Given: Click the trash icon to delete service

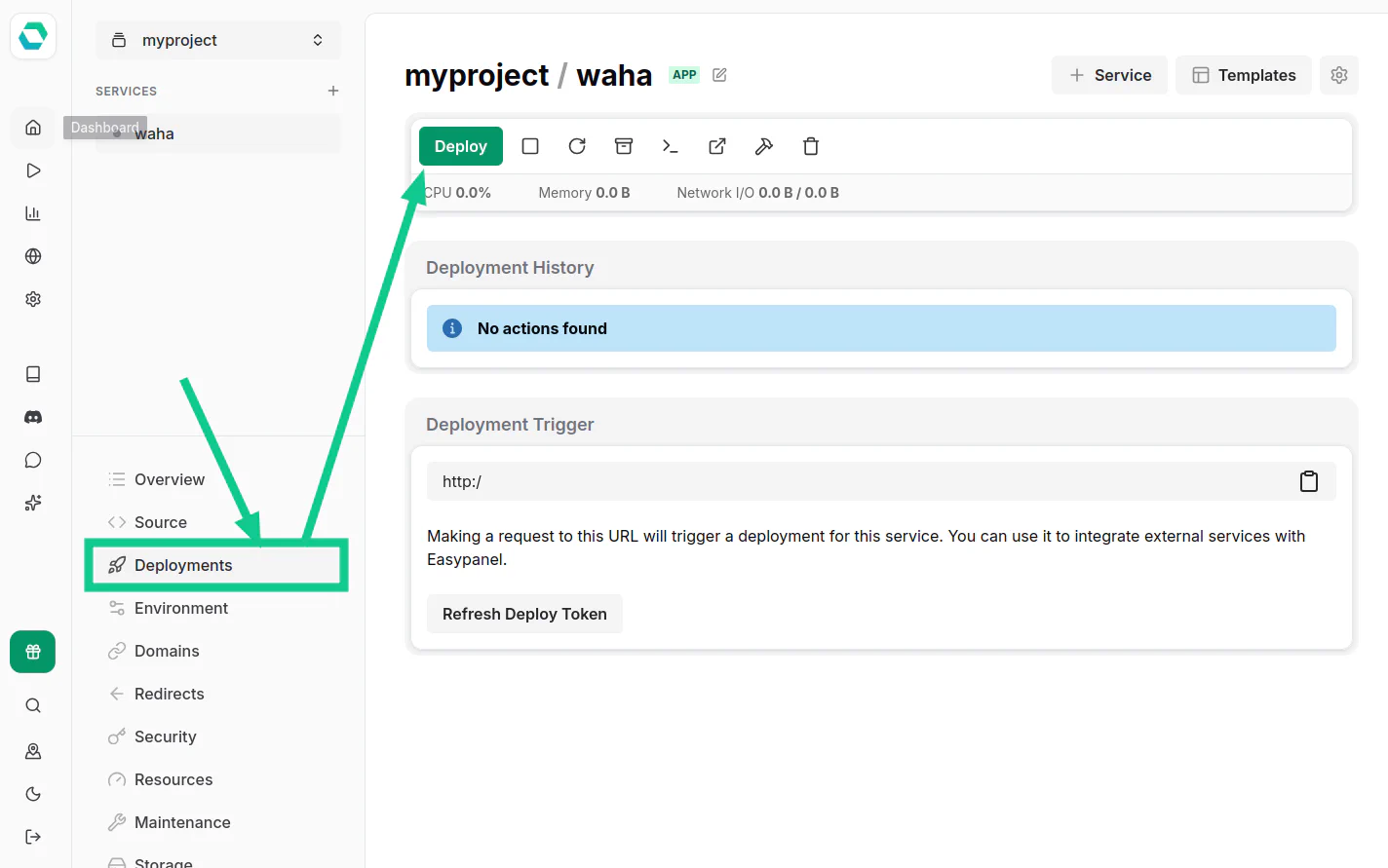Looking at the screenshot, I should pyautogui.click(x=810, y=146).
